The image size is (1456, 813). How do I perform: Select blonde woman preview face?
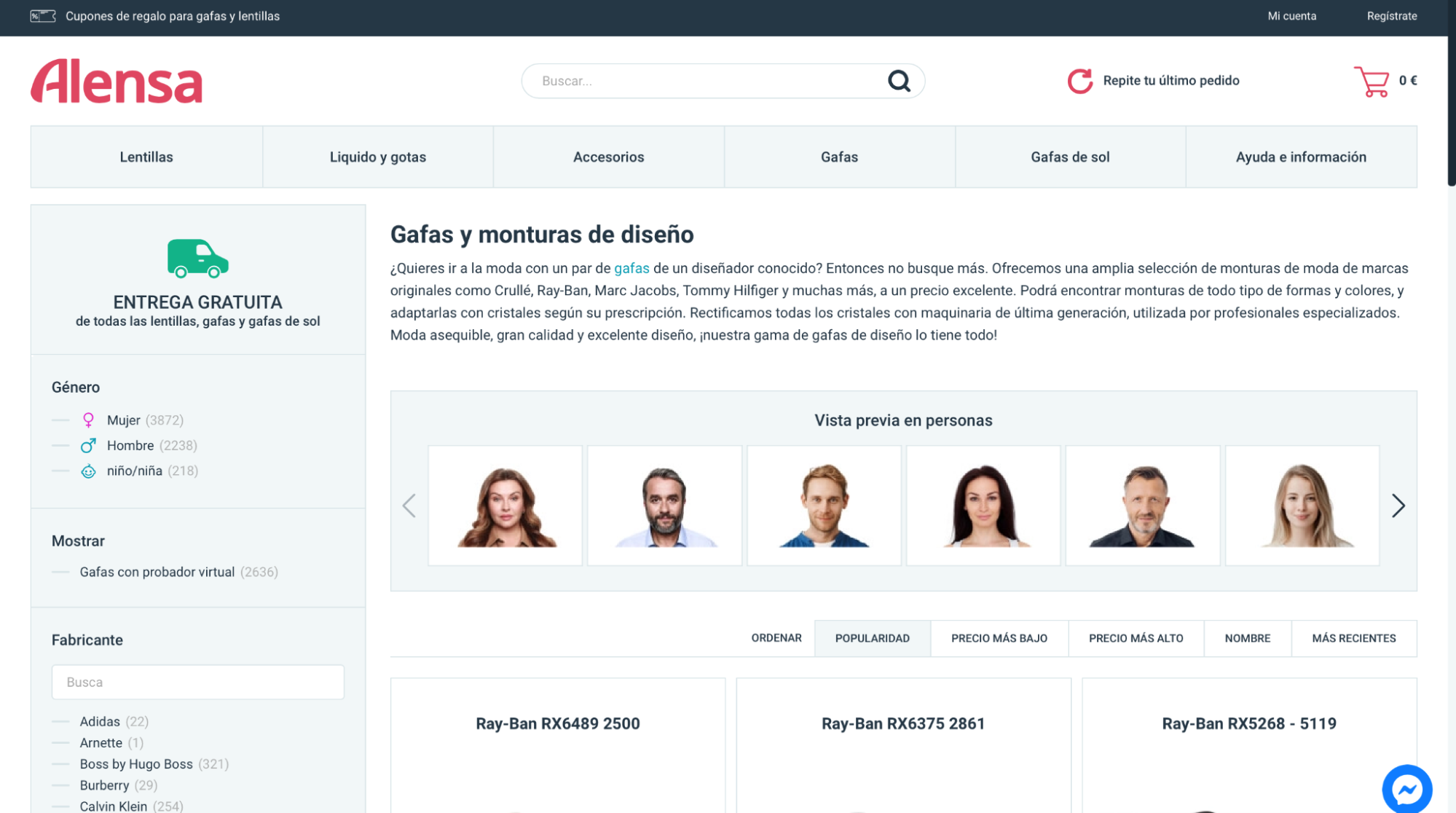[x=1302, y=506]
